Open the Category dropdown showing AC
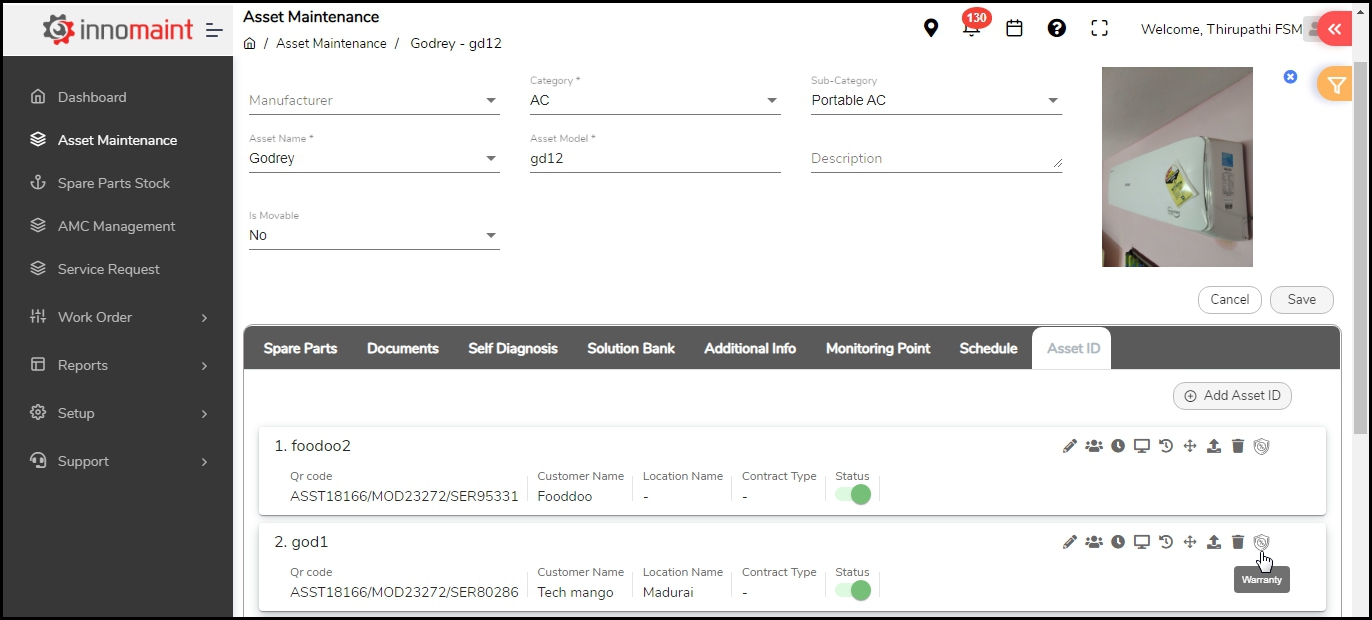This screenshot has height=620, width=1372. tap(654, 100)
